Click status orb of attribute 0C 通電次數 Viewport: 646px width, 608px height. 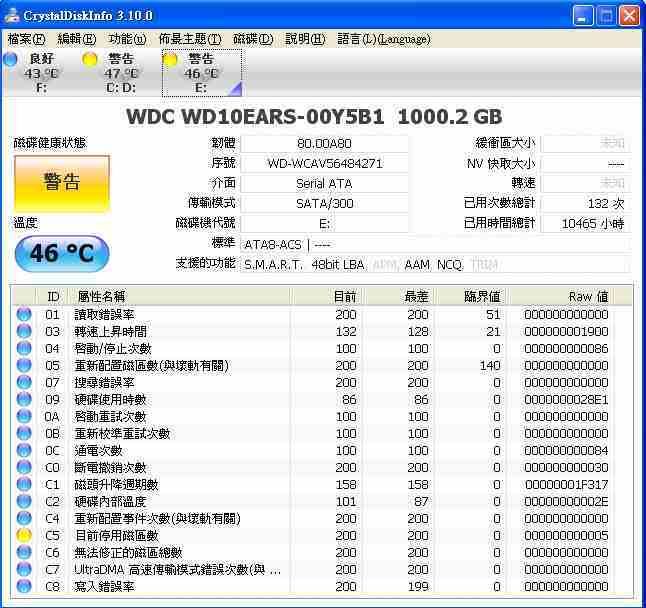coord(24,450)
